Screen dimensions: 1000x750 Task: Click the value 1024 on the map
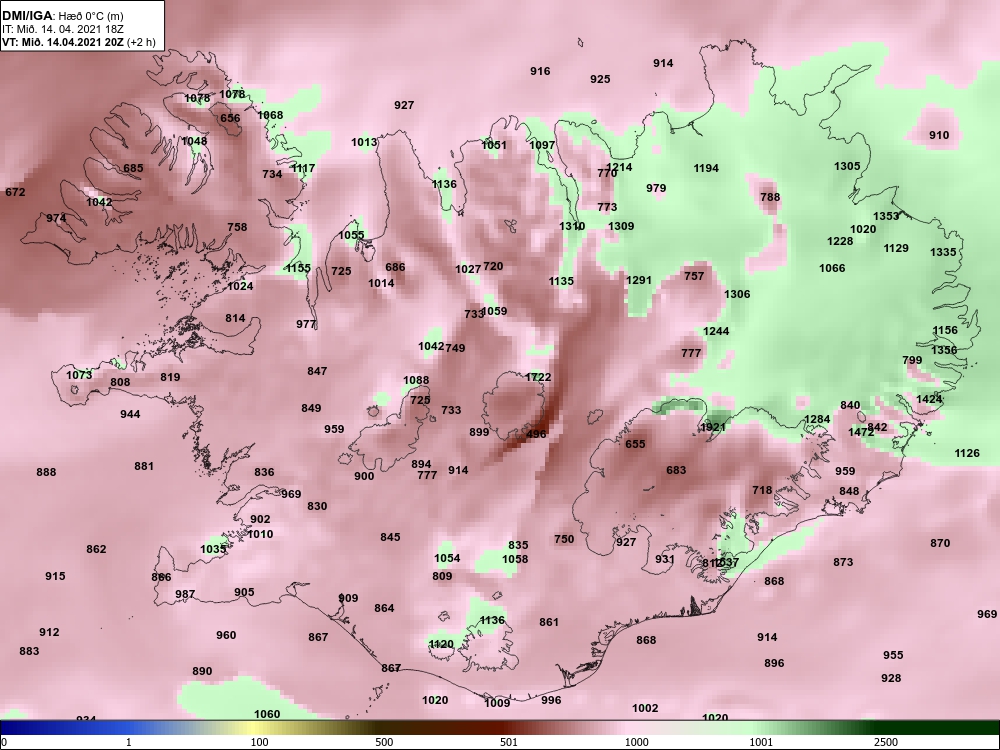(x=240, y=286)
